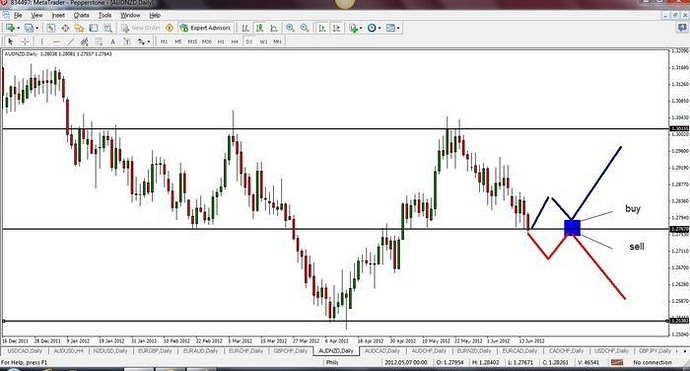This screenshot has height=371, width=690.
Task: Switch to candlestick chart mode
Action: 260,28
